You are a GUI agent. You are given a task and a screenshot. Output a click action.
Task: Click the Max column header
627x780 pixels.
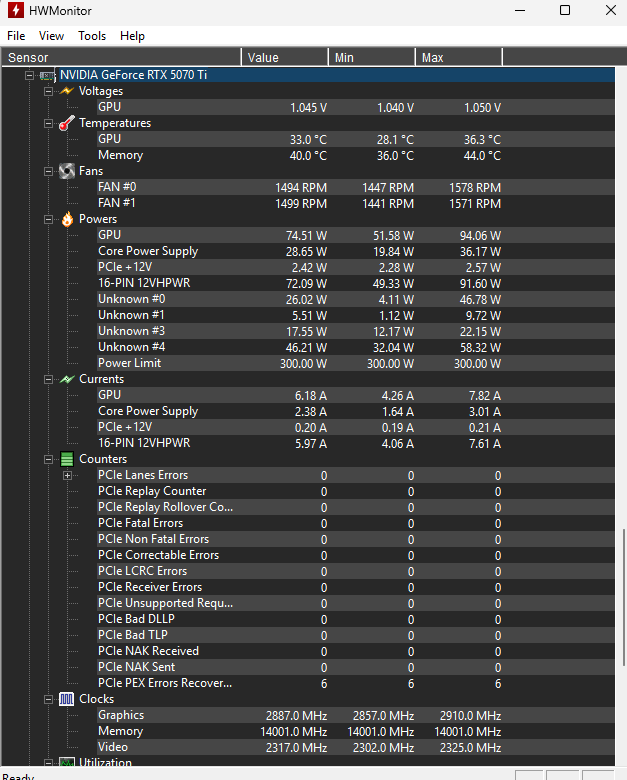459,57
